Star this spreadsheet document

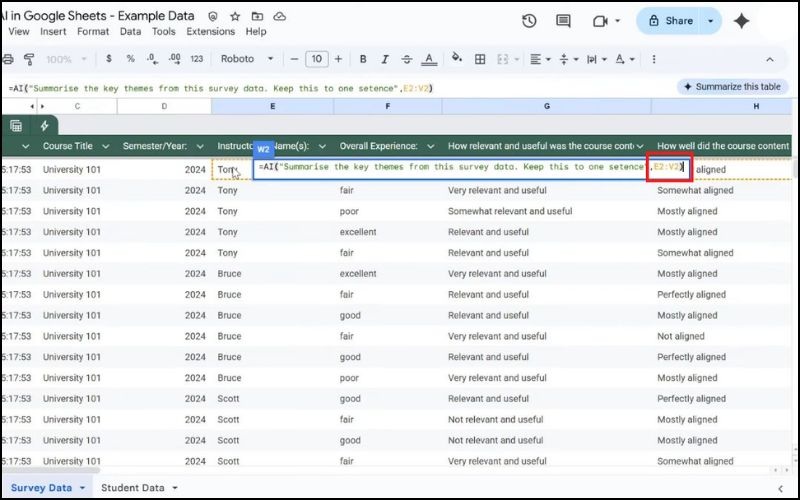click(x=236, y=17)
